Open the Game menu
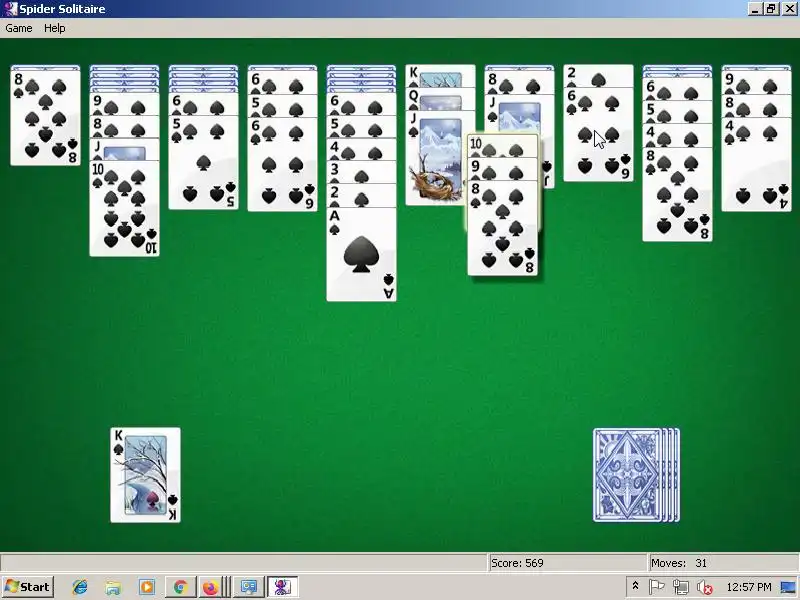 tap(19, 28)
